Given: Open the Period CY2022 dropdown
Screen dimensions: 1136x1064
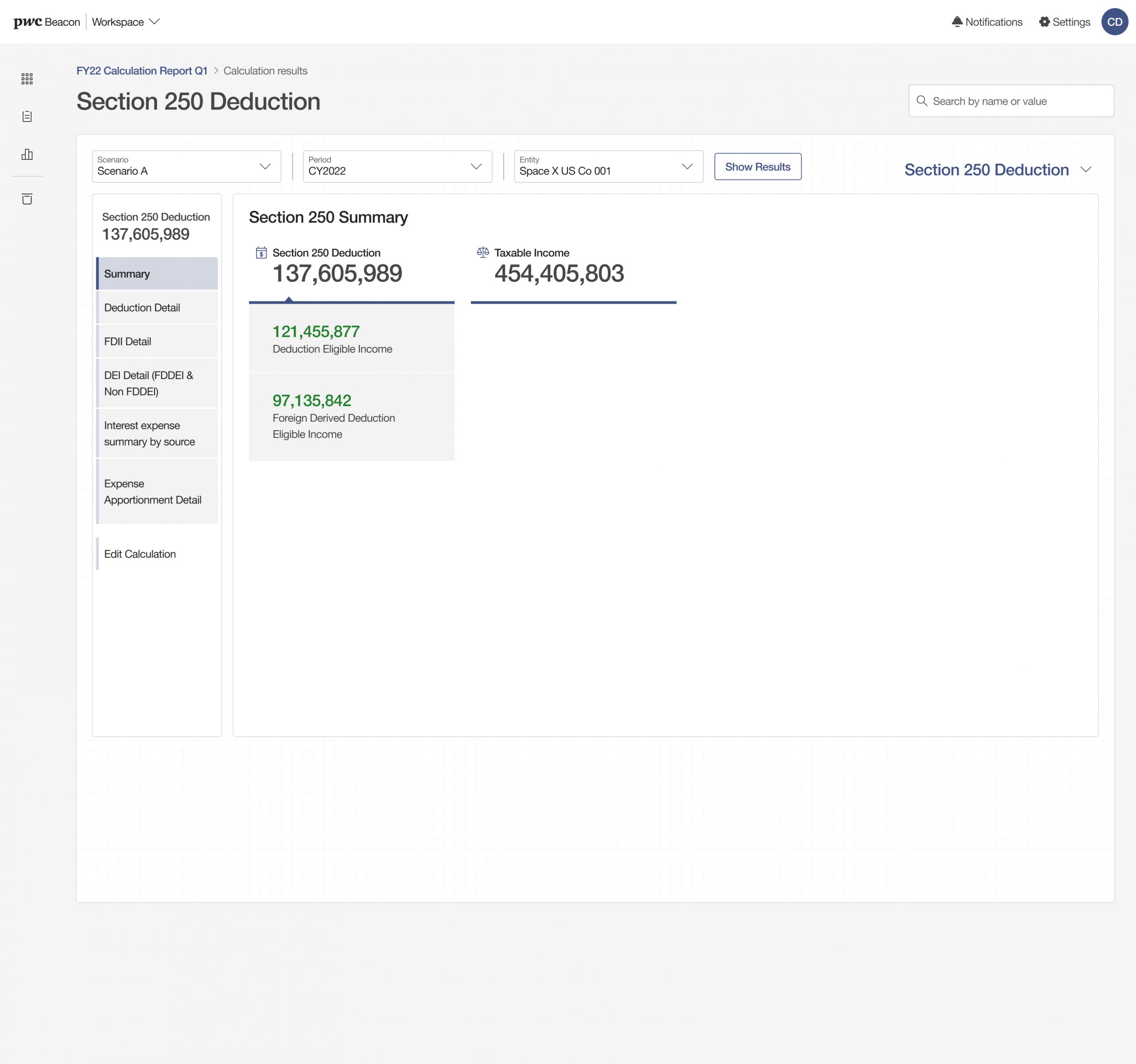Looking at the screenshot, I should click(397, 166).
